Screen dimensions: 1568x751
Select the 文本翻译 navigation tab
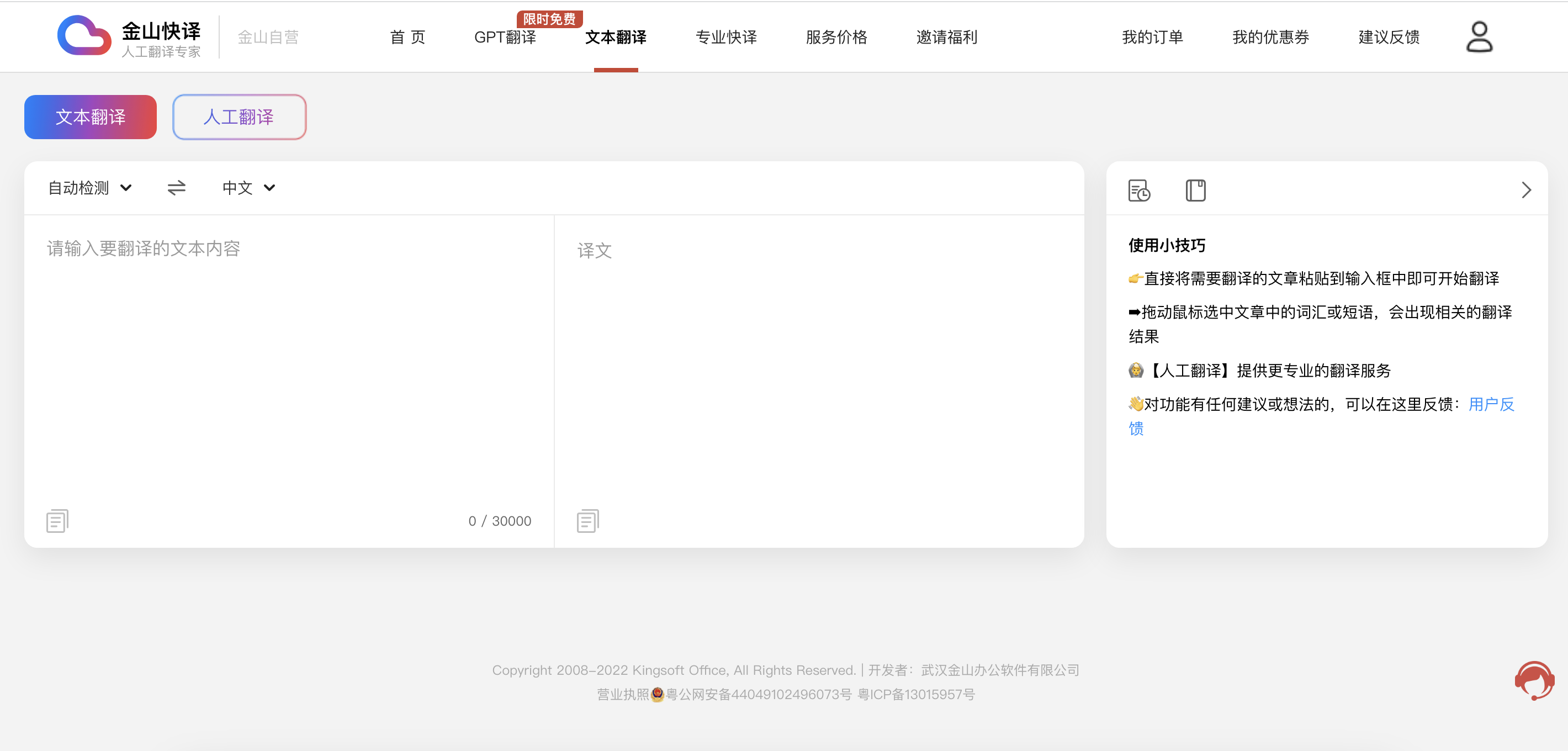[616, 37]
